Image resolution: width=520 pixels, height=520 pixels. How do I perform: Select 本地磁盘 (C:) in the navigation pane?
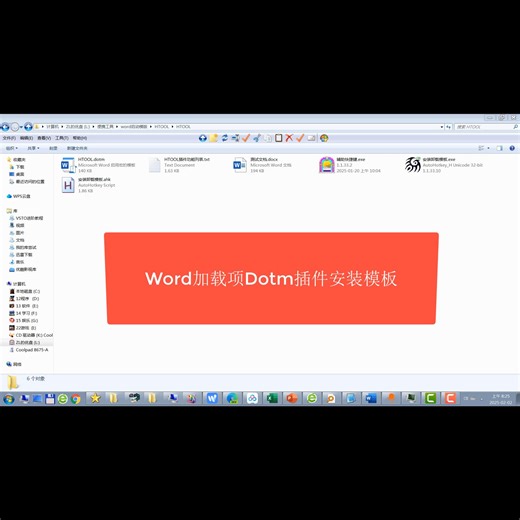pos(28,291)
